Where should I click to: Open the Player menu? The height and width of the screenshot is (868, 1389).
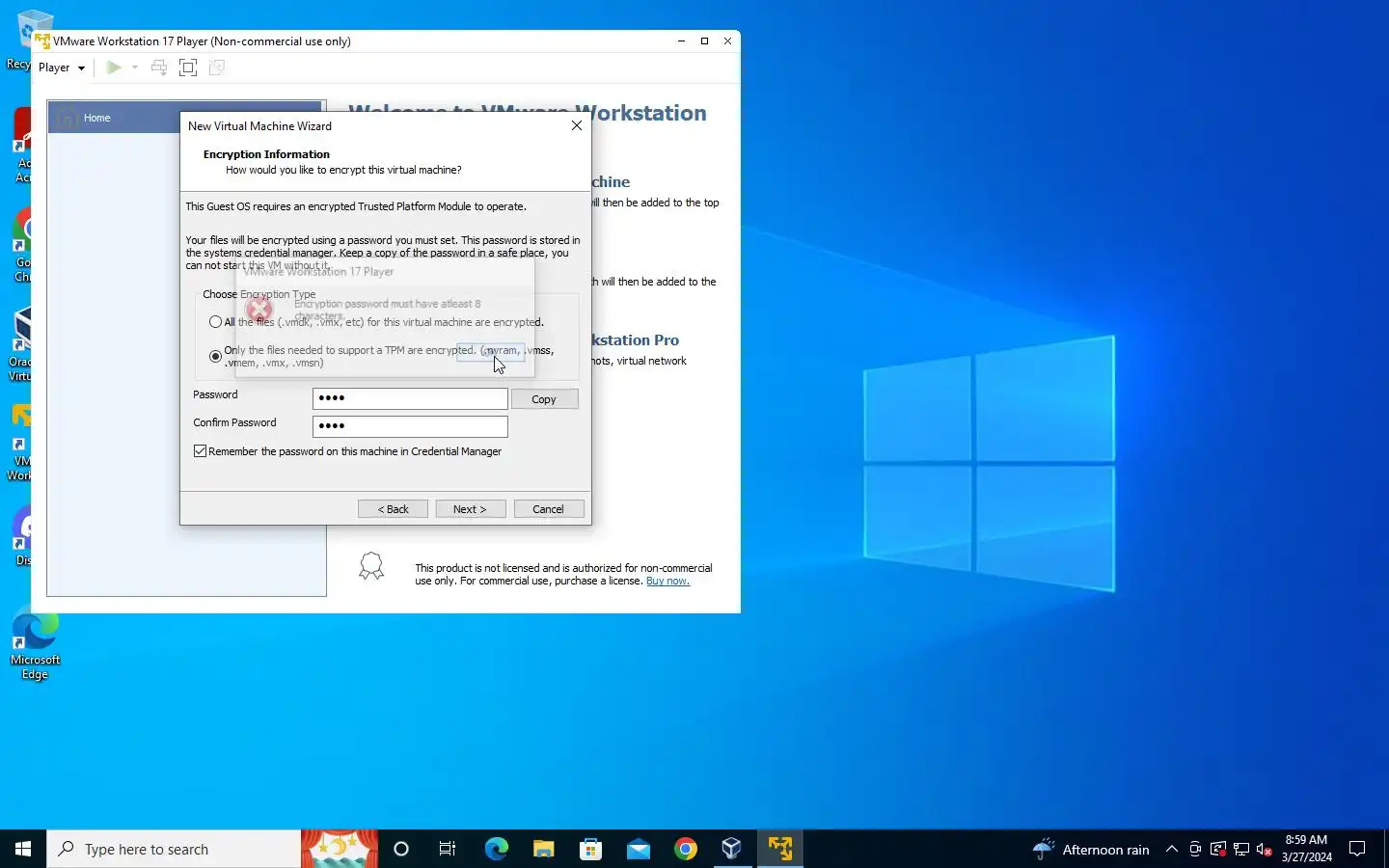(x=62, y=68)
